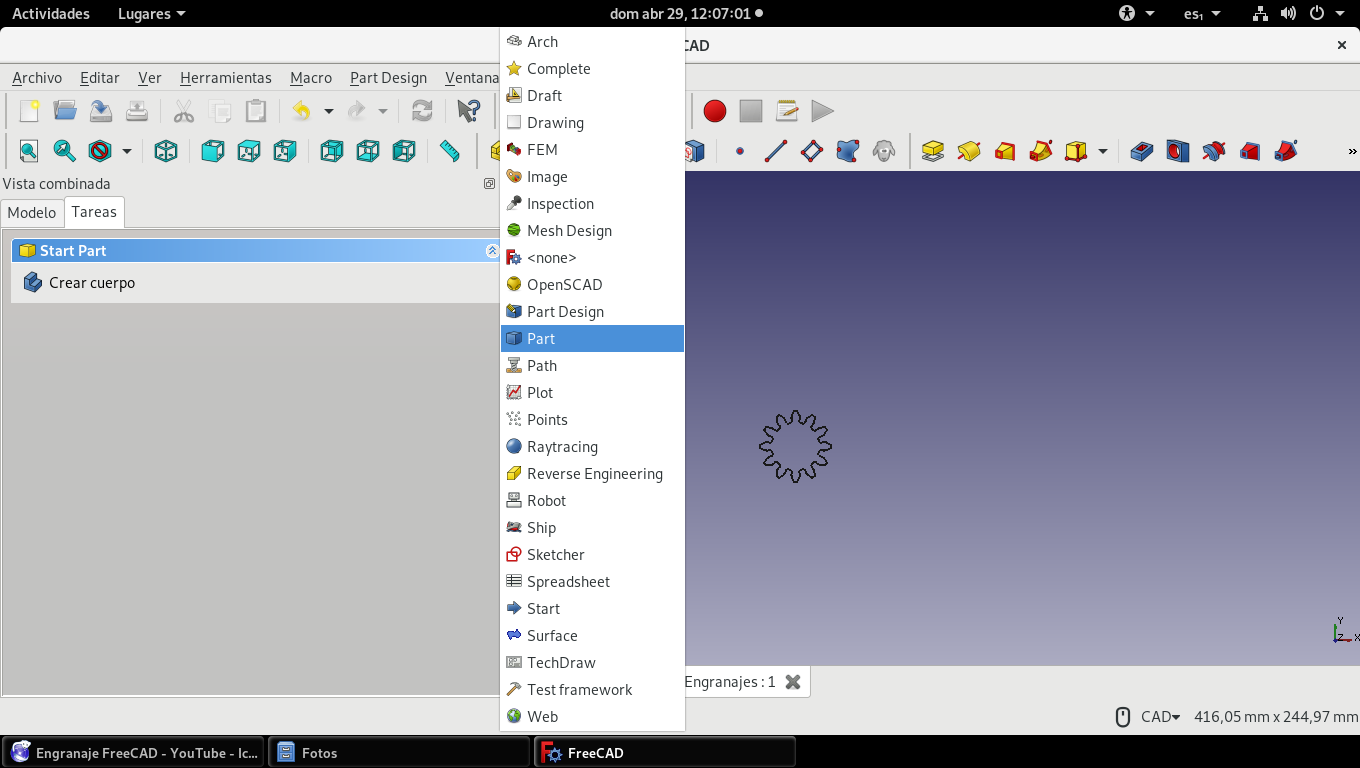This screenshot has width=1360, height=768.
Task: Save the current document from the toolbar
Action: pyautogui.click(x=101, y=111)
